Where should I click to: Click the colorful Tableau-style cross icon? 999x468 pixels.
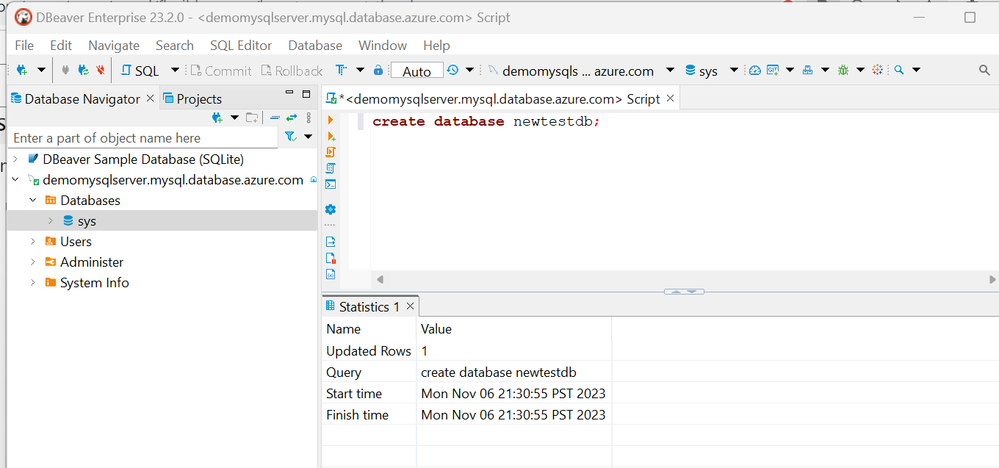click(x=877, y=70)
